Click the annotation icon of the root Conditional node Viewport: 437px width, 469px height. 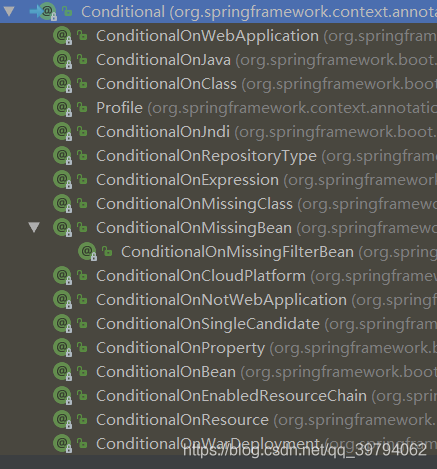tap(48, 12)
